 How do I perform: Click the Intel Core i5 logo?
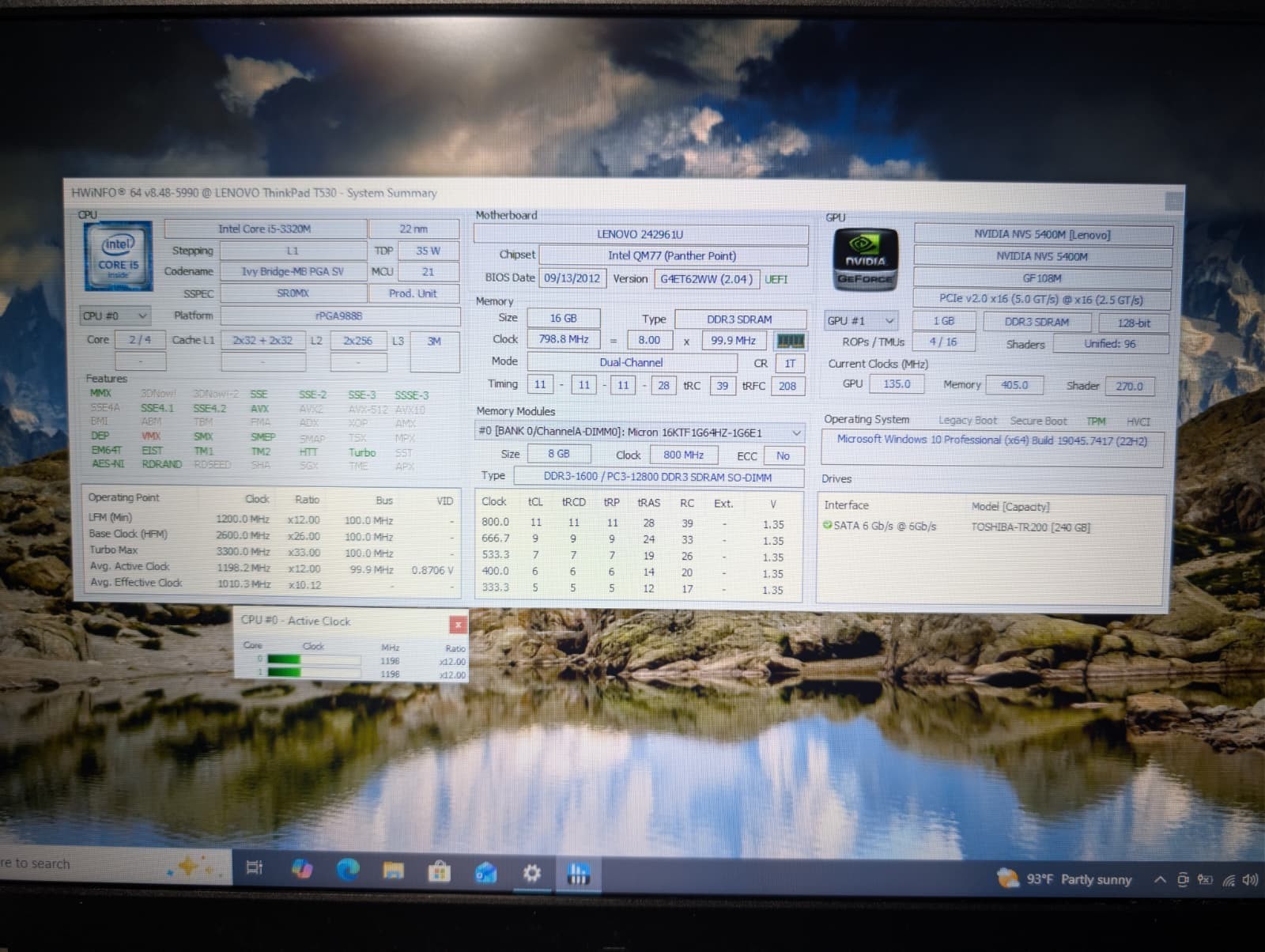tap(118, 256)
